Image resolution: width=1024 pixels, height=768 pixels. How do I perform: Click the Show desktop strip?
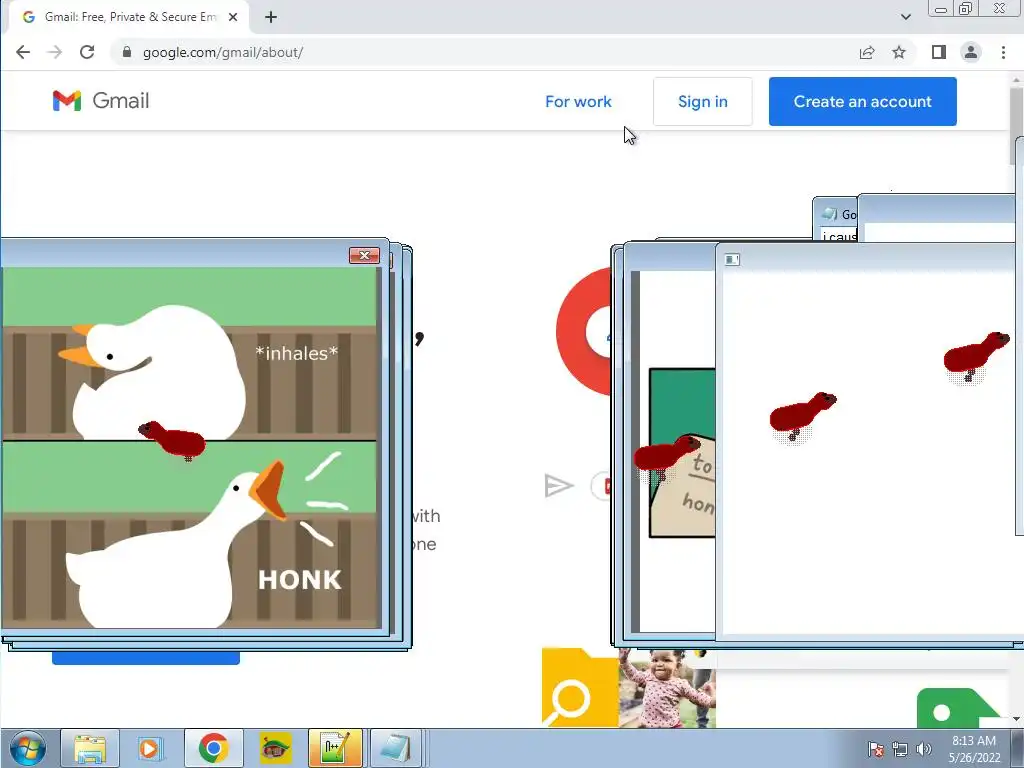point(1017,748)
